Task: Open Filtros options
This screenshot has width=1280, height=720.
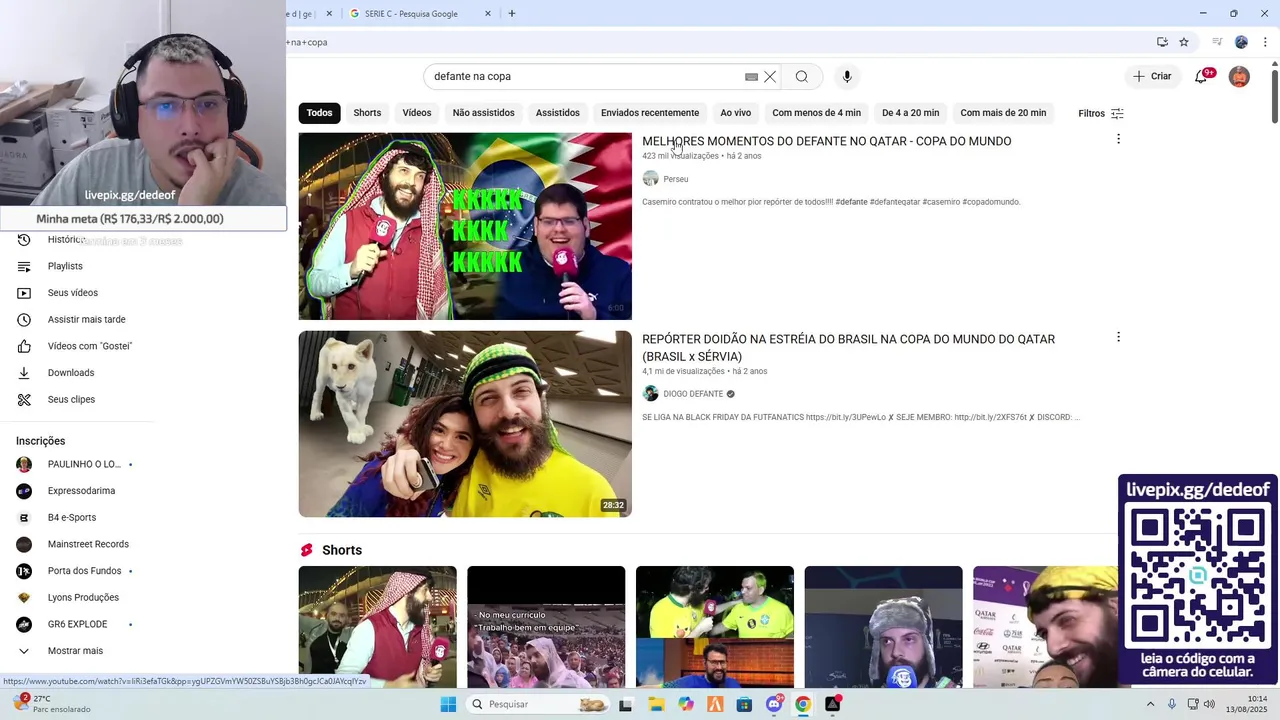Action: pyautogui.click(x=1101, y=113)
